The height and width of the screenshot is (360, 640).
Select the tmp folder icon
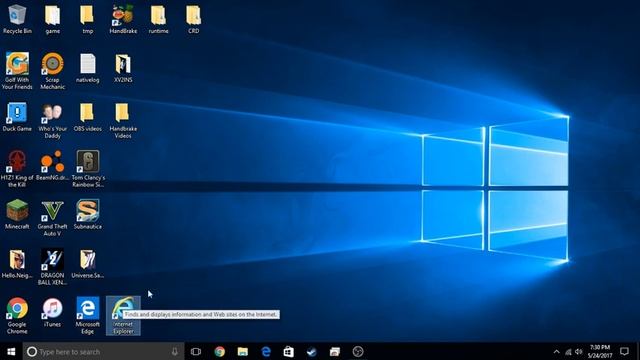point(87,19)
